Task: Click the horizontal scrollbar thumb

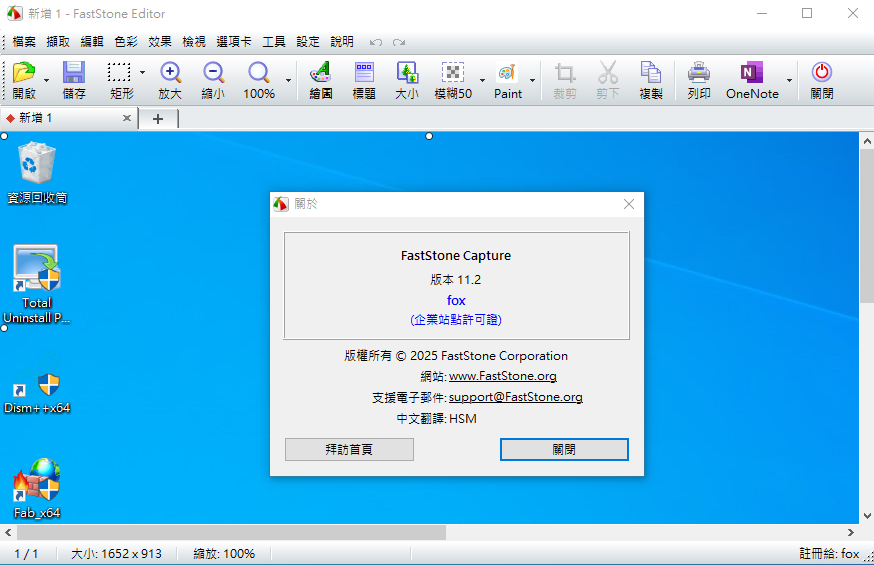Action: click(x=231, y=533)
